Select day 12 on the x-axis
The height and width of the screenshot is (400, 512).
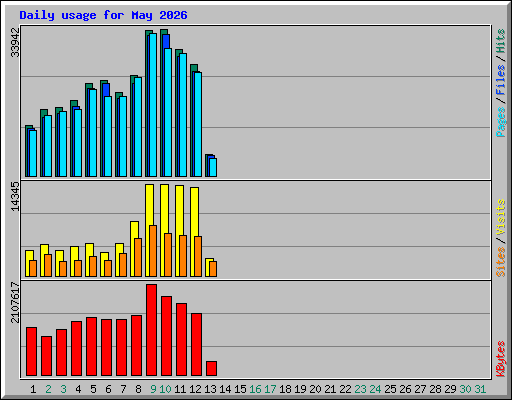pos(195,389)
